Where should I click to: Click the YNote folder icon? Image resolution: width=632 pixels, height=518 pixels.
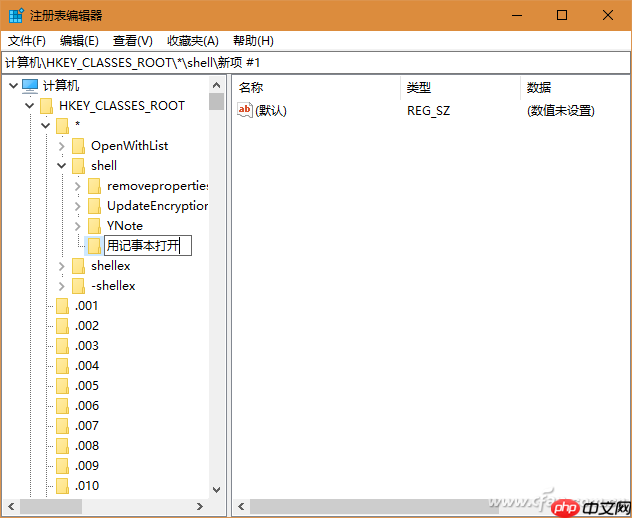tap(94, 226)
